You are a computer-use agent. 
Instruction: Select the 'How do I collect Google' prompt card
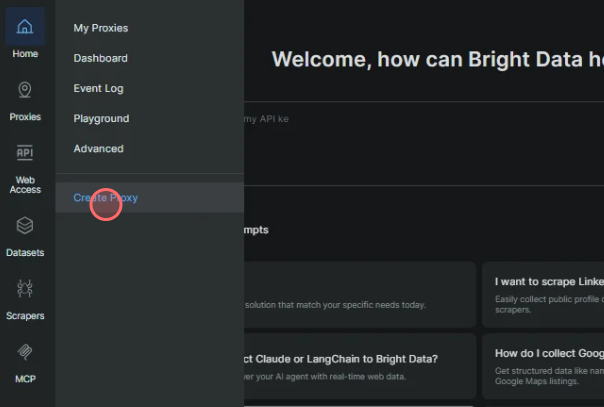[x=543, y=367]
